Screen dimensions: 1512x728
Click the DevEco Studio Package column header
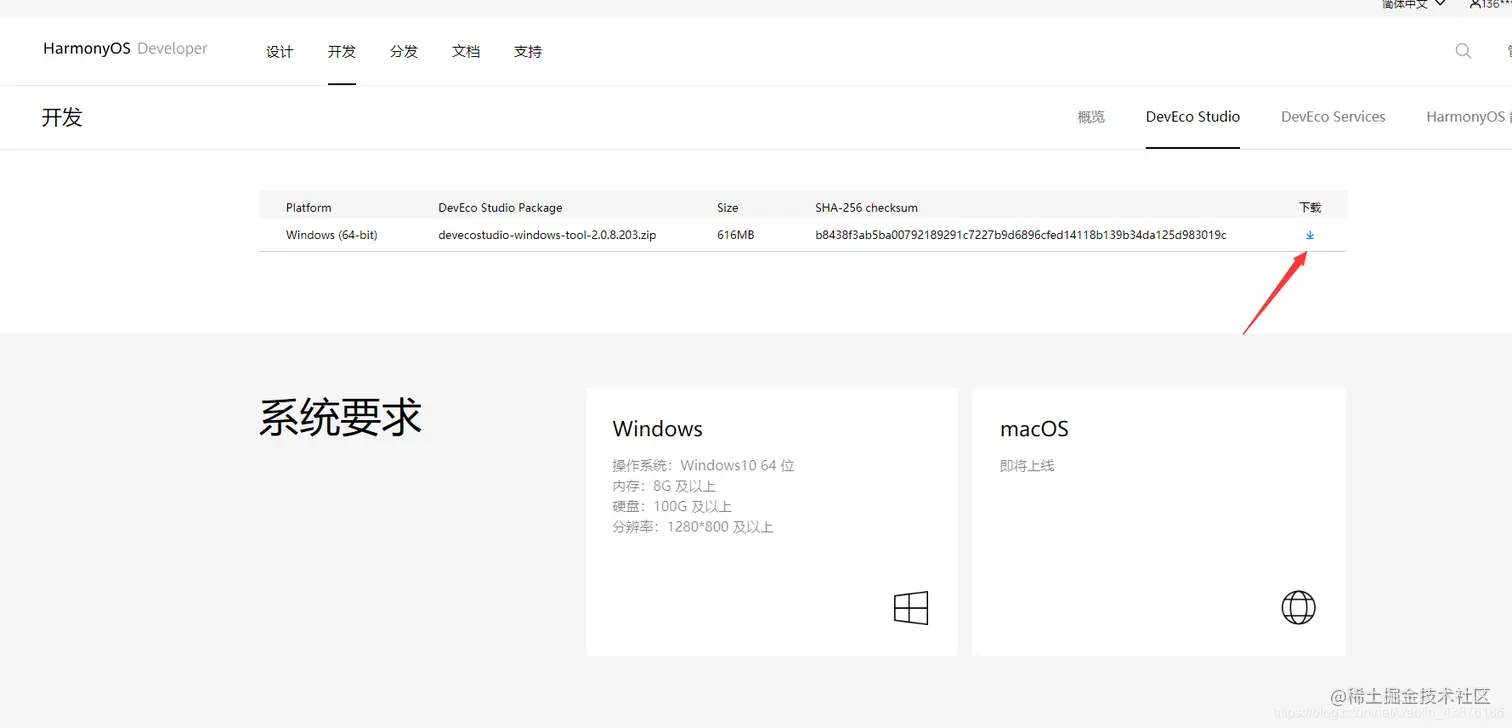[x=500, y=208]
